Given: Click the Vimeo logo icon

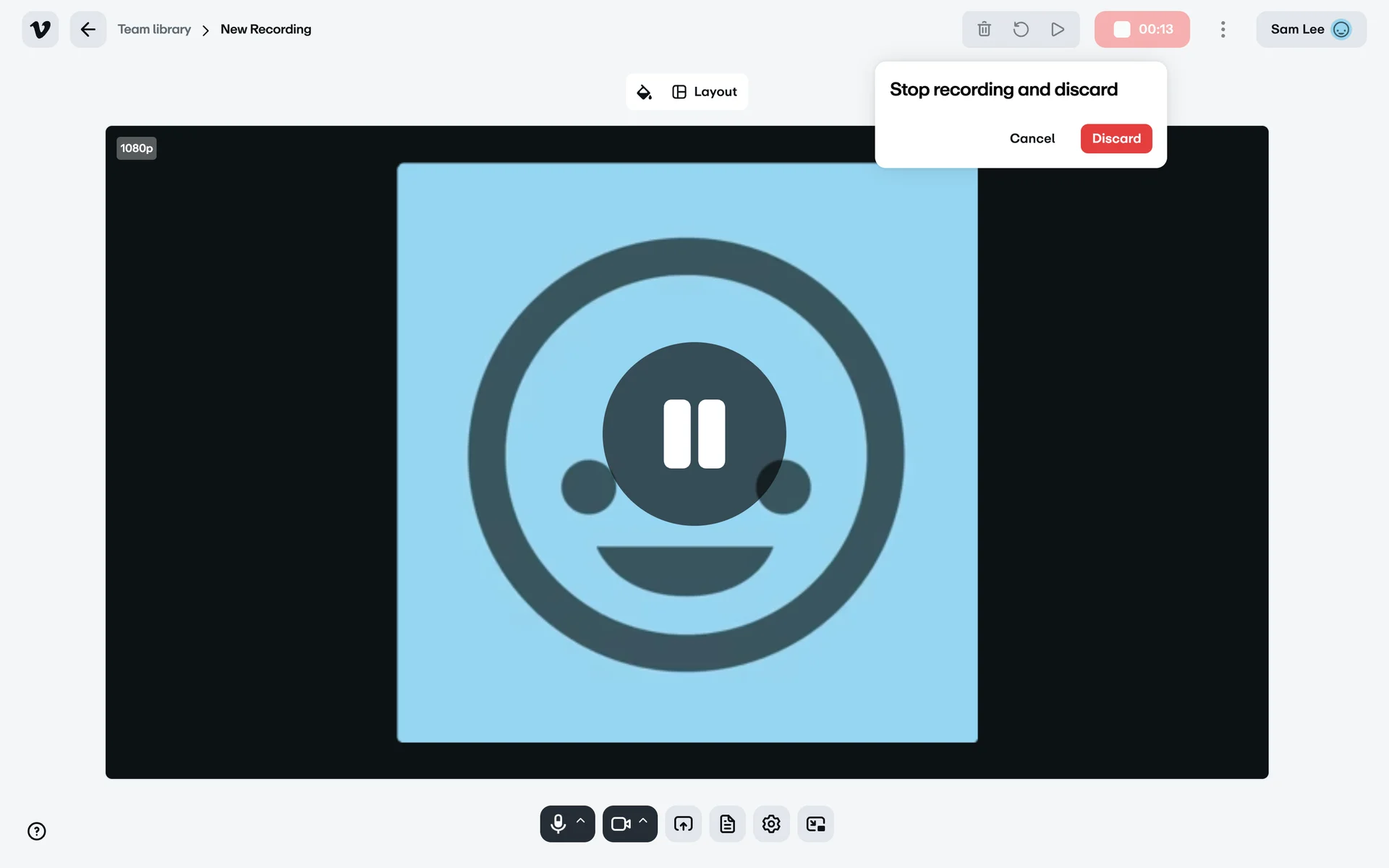Looking at the screenshot, I should [x=41, y=30].
